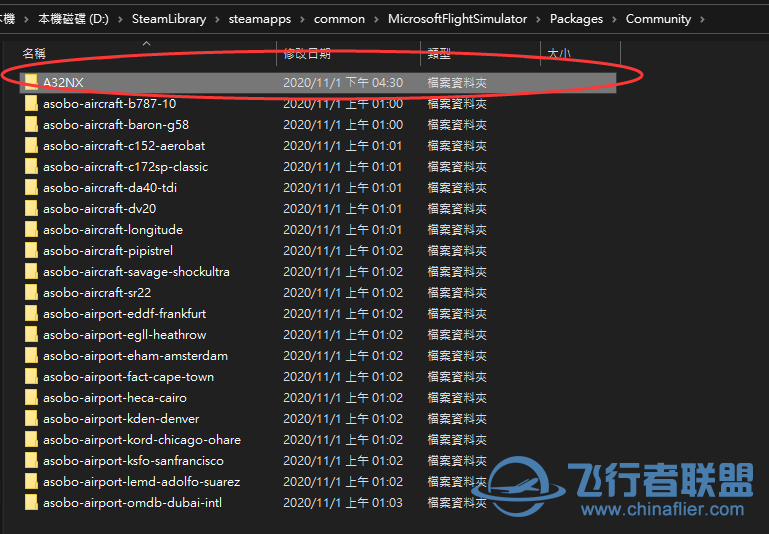Select asobo-aircraft-c152-aerobat folder name
Image resolution: width=769 pixels, height=534 pixels.
[x=124, y=146]
